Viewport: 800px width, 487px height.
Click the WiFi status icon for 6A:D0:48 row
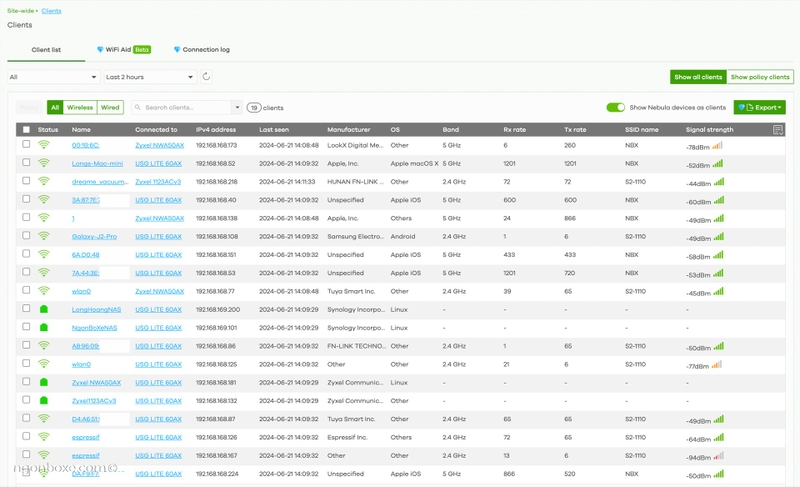point(44,254)
